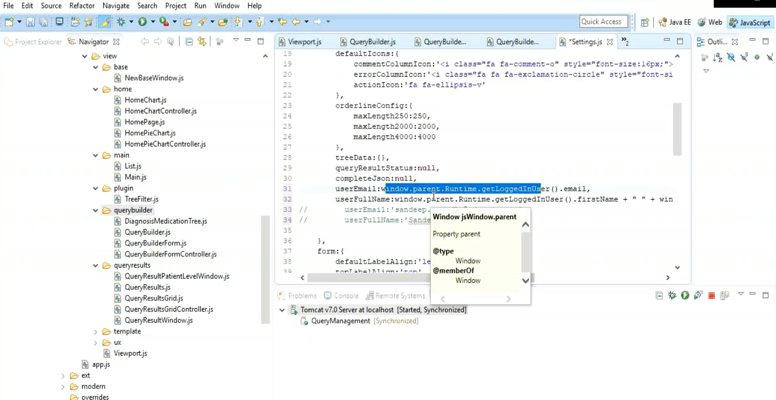The height and width of the screenshot is (400, 776).
Task: Stop the Tomcat server with the red square
Action: pyautogui.click(x=712, y=296)
